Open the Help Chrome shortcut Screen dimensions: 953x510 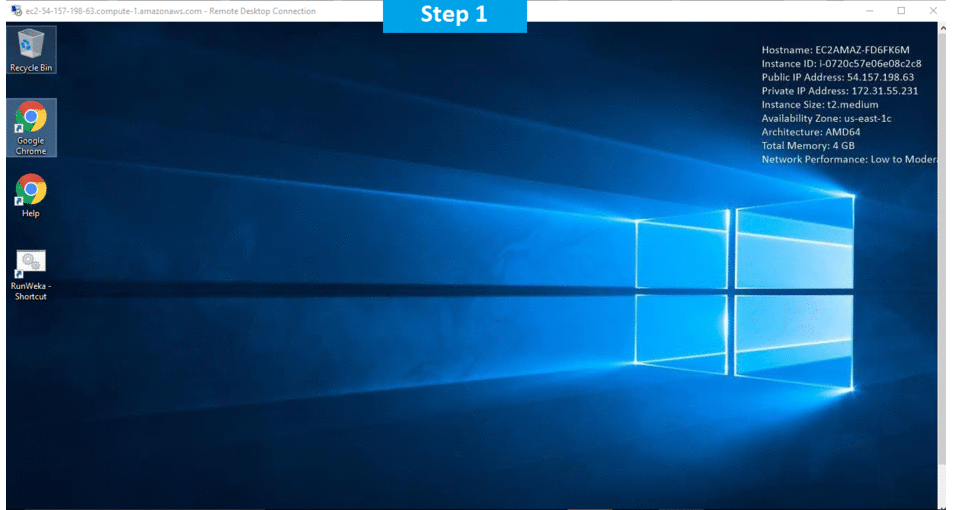(31, 194)
